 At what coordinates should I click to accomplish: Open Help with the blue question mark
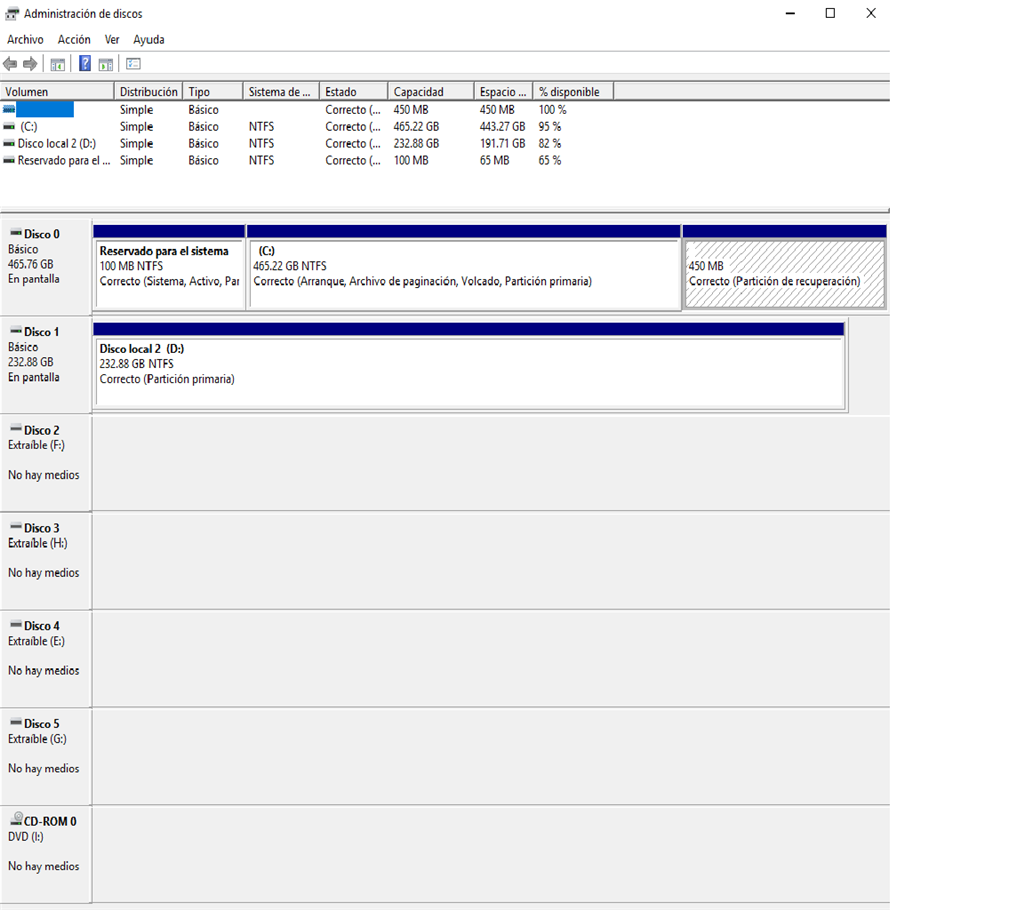pos(85,63)
